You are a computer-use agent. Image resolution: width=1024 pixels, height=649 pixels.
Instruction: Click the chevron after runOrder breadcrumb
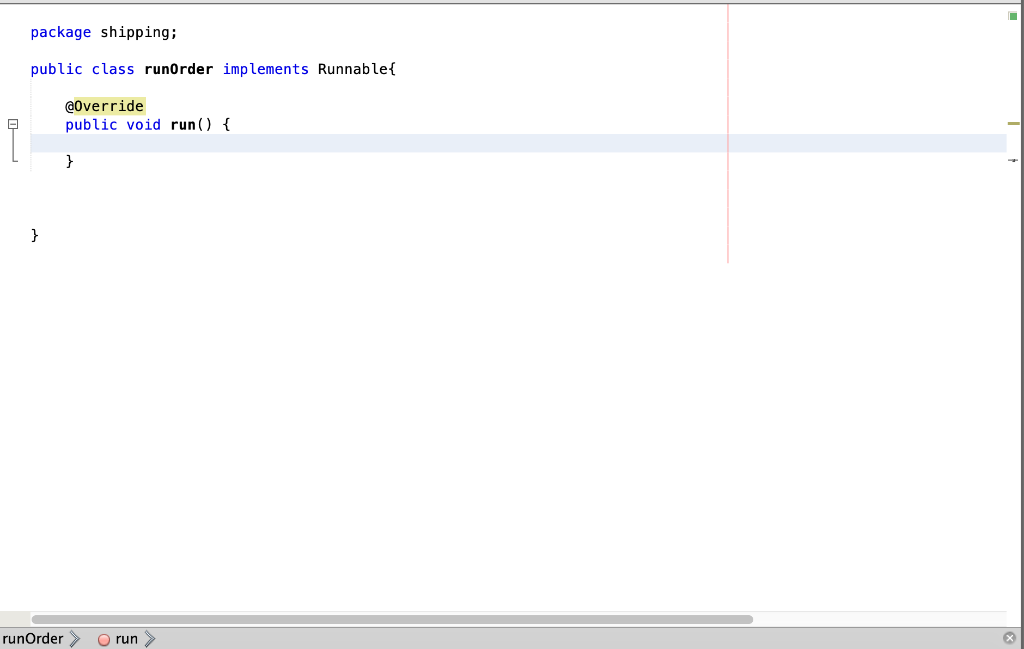point(75,639)
